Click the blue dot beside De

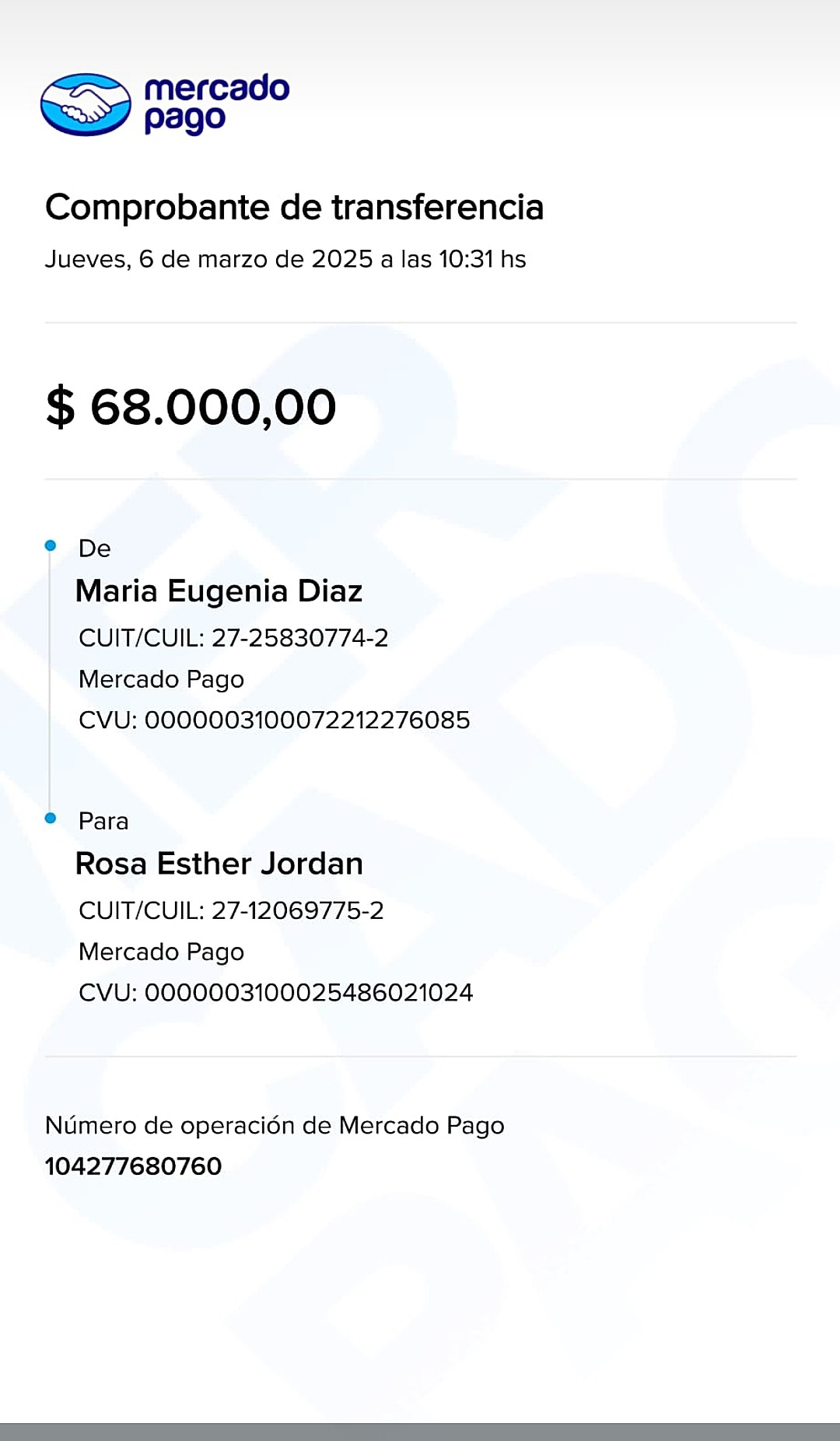(x=51, y=546)
